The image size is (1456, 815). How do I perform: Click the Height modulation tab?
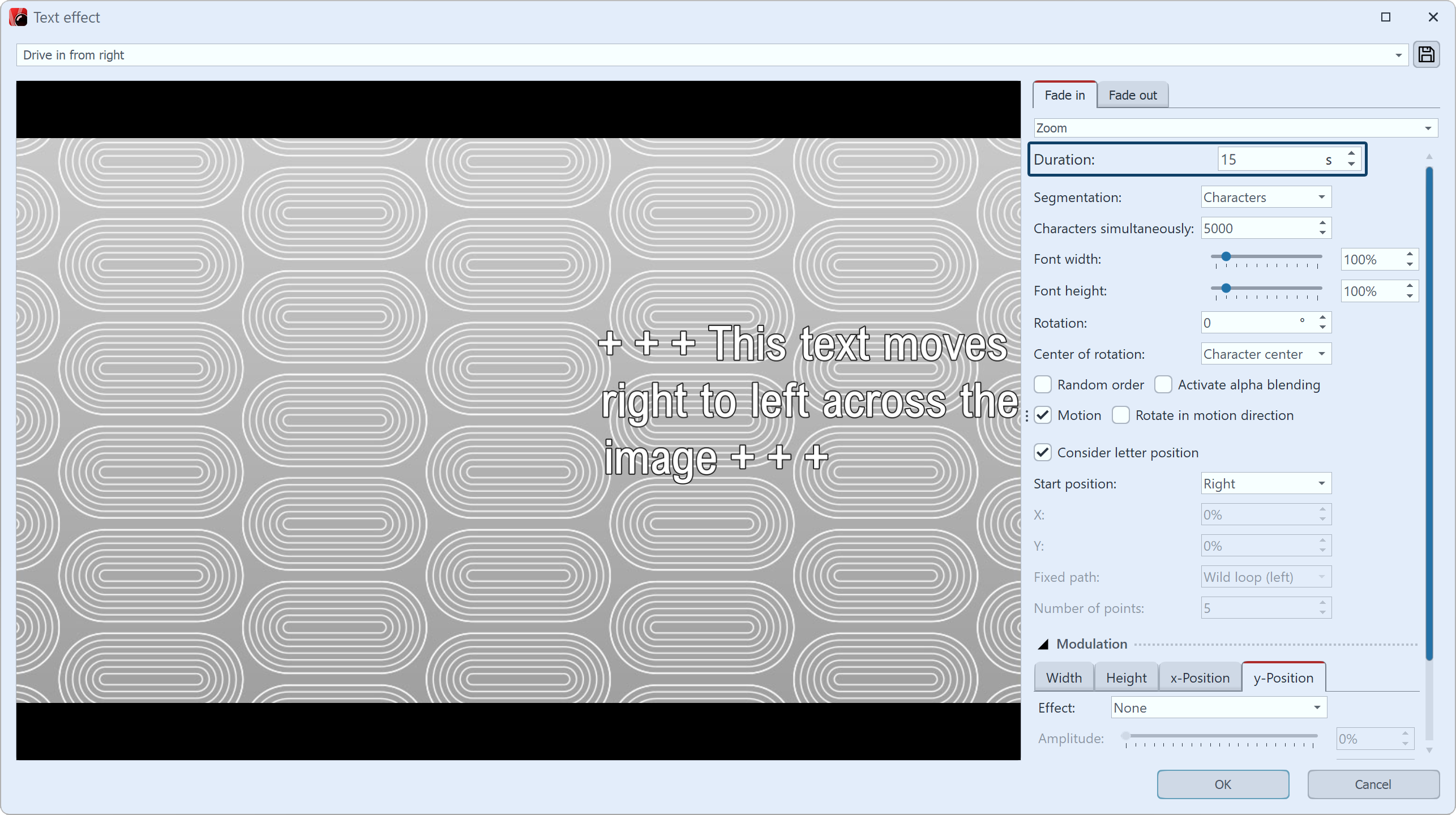click(1125, 678)
